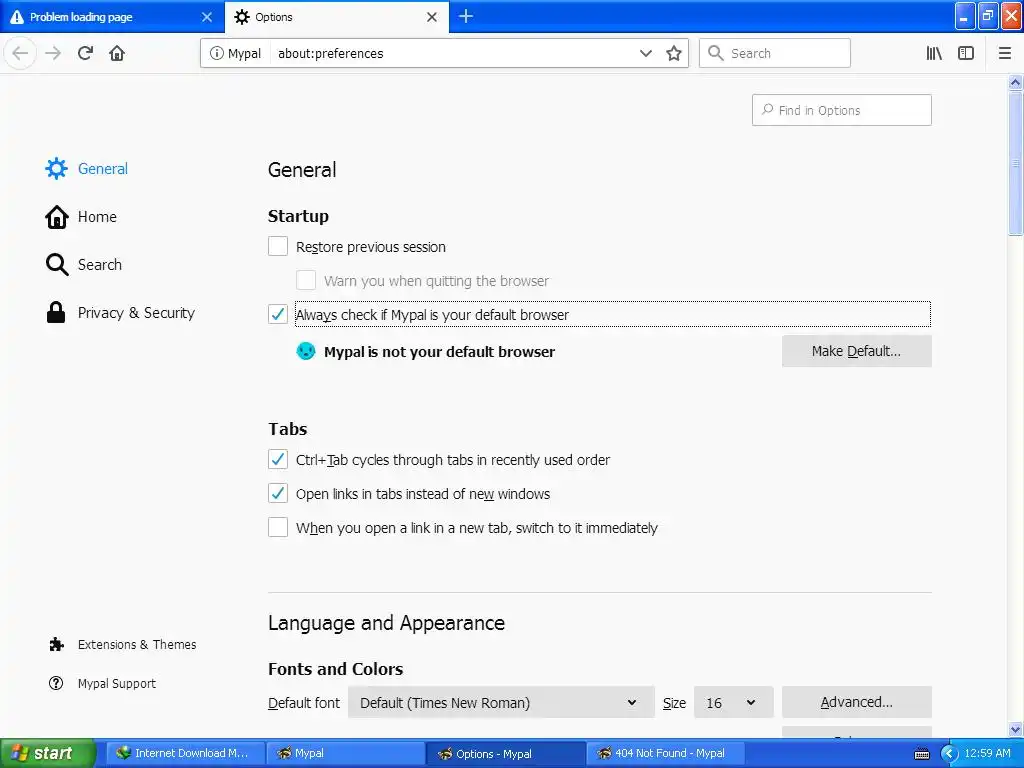Reload the current page
This screenshot has width=1024, height=768.
point(86,53)
